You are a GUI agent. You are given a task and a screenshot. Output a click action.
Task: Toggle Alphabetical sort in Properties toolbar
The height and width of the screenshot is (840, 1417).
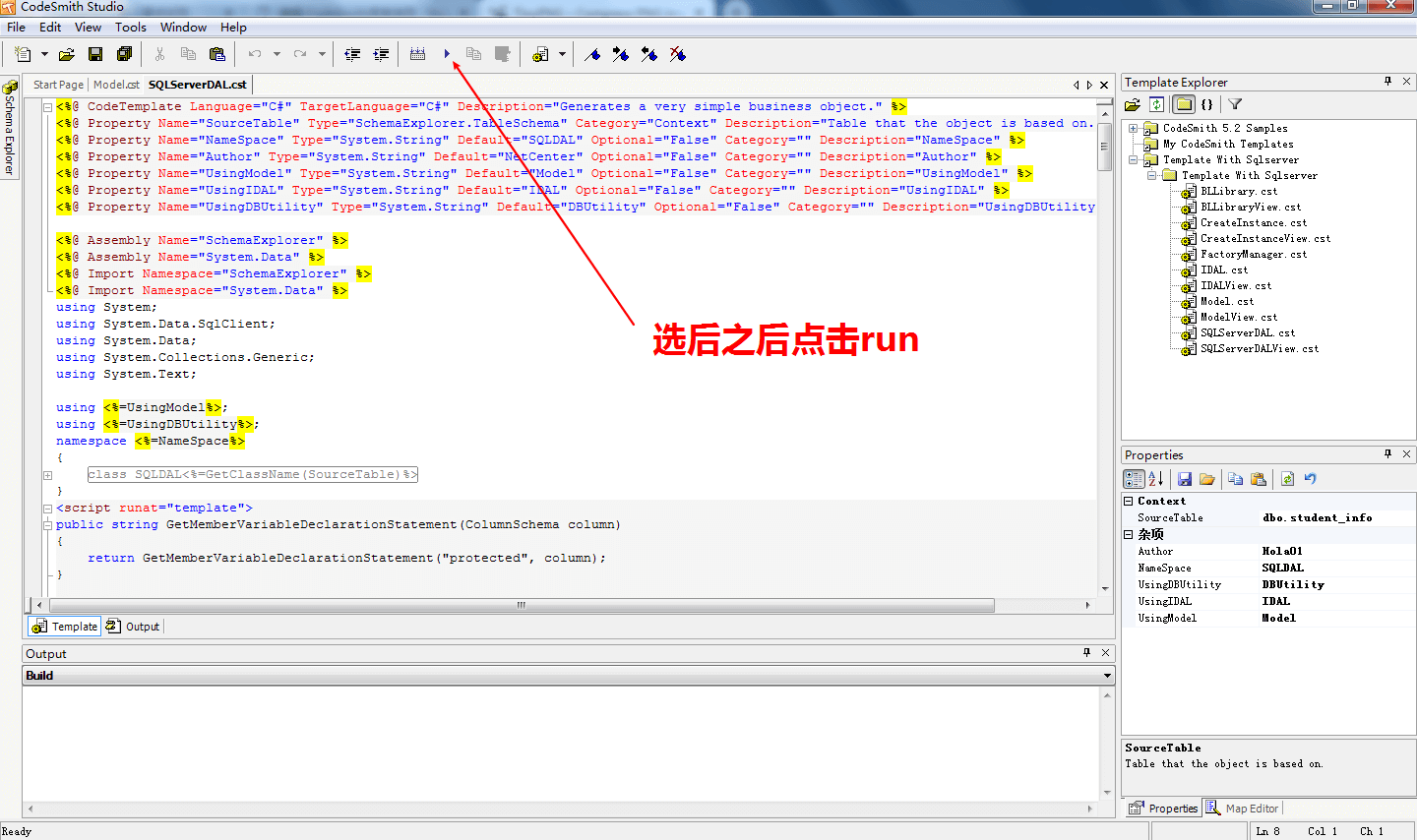[1156, 479]
